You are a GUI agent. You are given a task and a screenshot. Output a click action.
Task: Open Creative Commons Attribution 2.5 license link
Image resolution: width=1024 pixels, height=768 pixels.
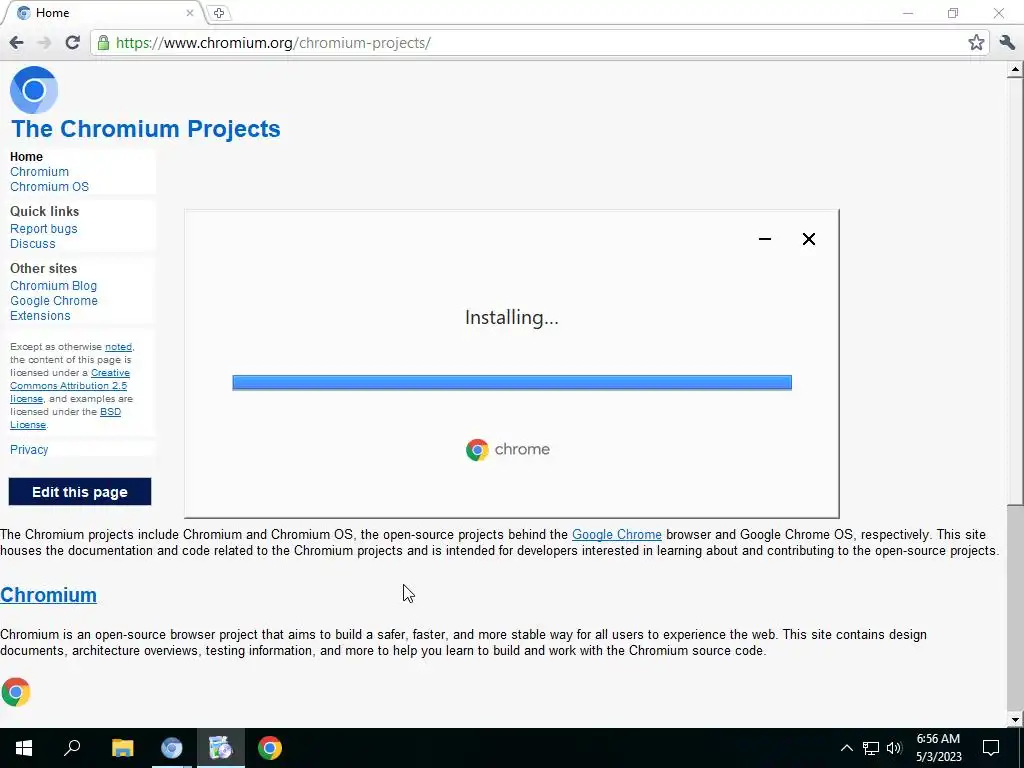click(70, 386)
